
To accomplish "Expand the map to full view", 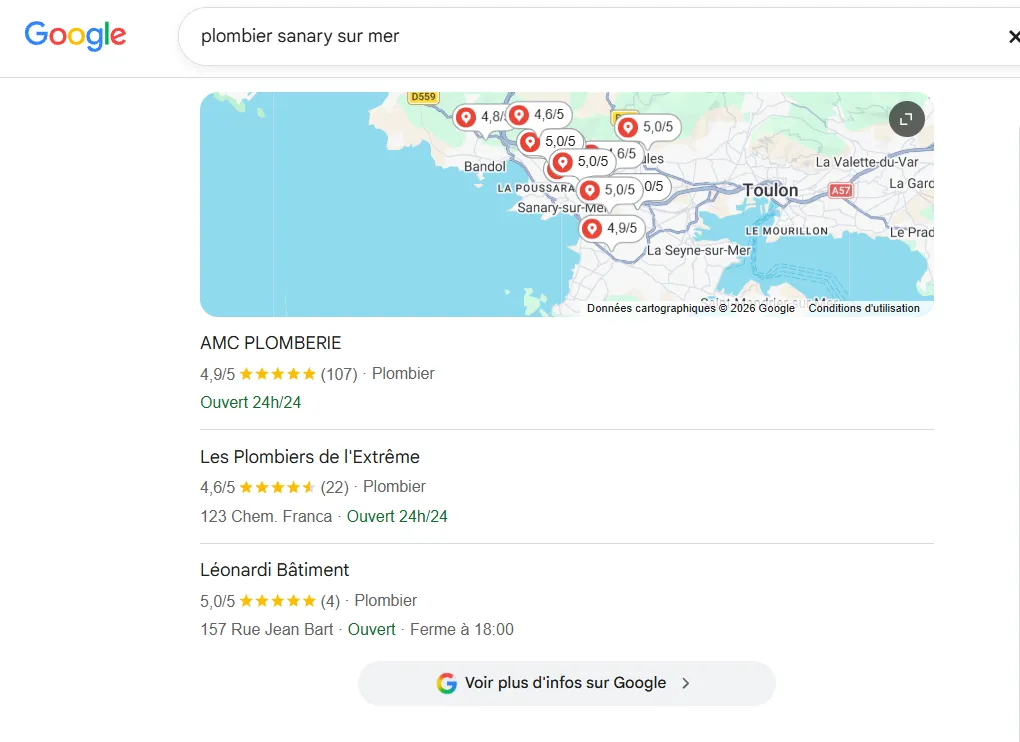I will click(906, 119).
